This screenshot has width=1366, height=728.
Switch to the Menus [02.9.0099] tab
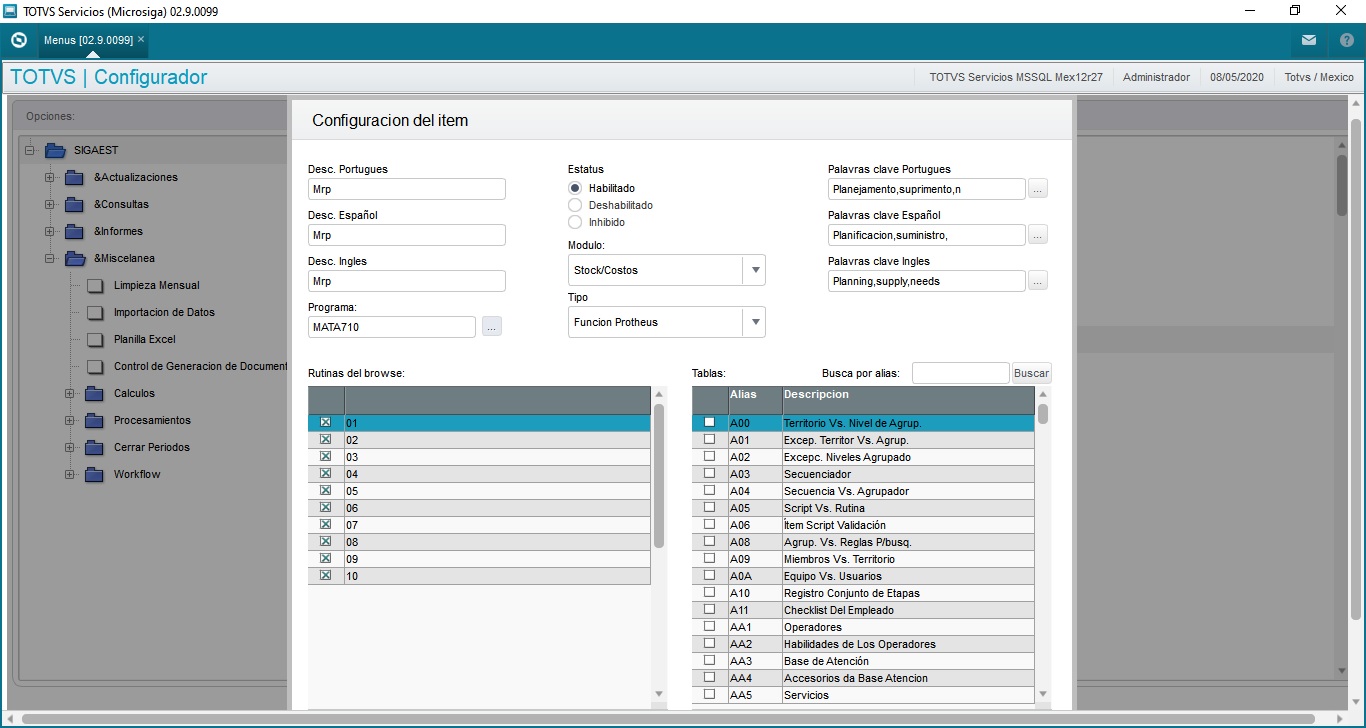[88, 40]
